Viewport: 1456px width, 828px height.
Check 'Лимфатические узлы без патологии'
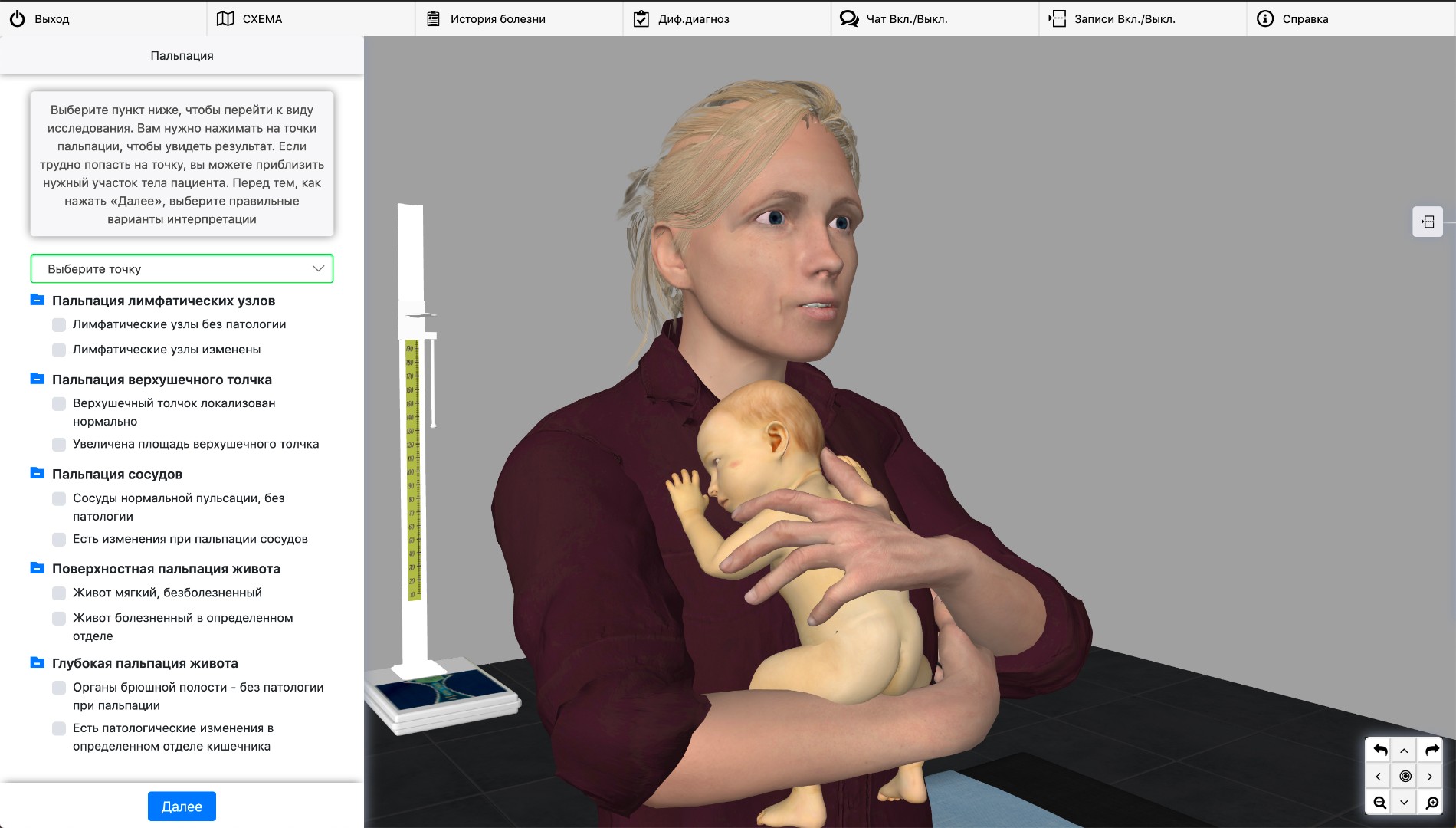[x=59, y=324]
